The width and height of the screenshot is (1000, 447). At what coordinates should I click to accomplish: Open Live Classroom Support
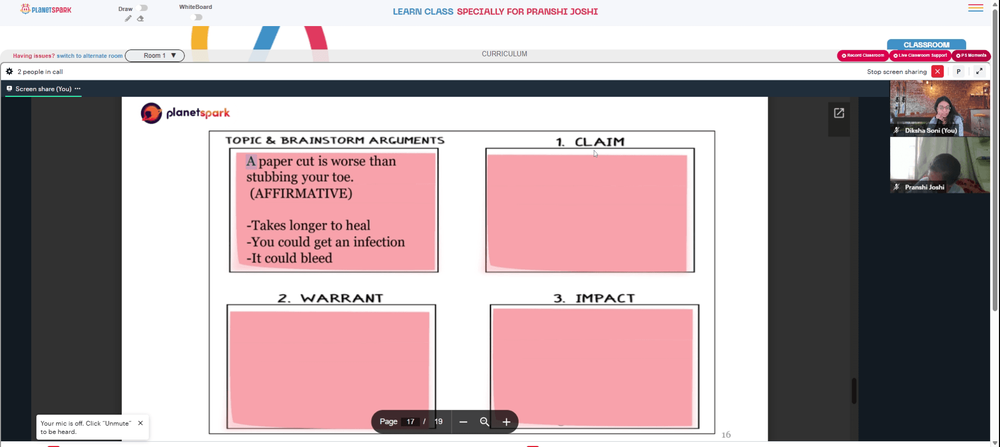(x=920, y=55)
